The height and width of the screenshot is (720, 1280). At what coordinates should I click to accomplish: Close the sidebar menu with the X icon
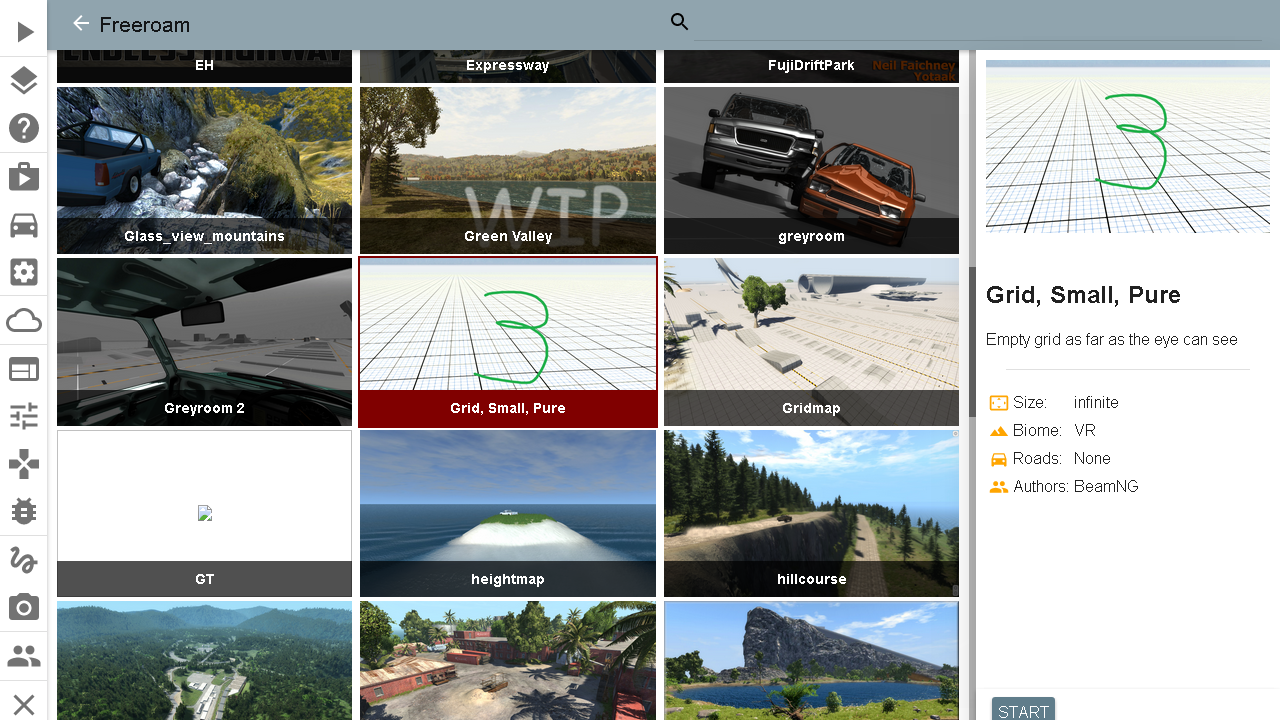tap(24, 704)
